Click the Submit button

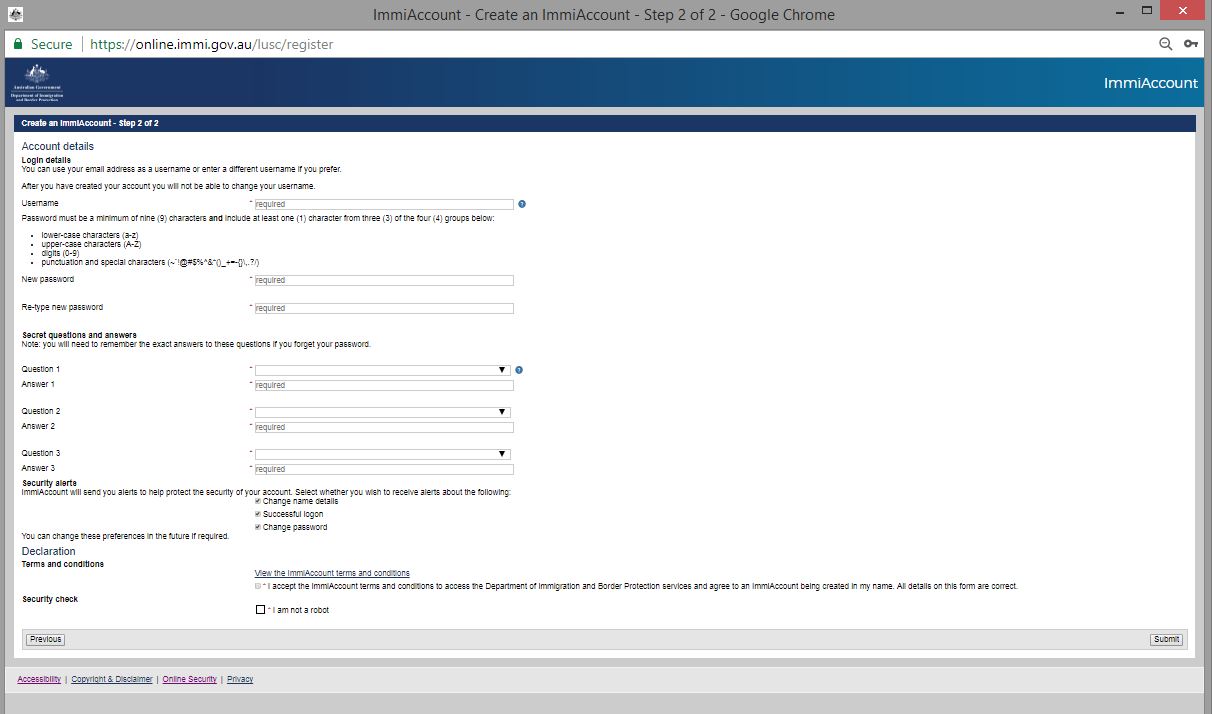coord(1165,639)
